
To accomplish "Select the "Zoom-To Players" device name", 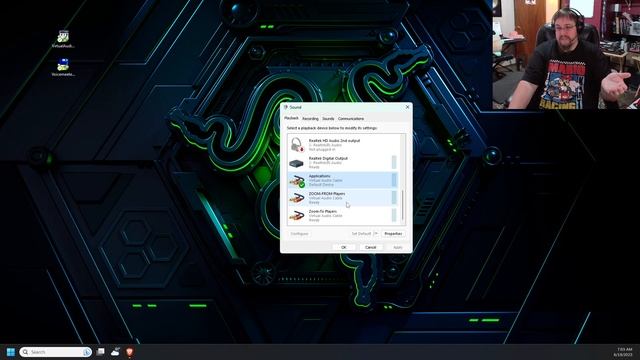I will coord(323,211).
